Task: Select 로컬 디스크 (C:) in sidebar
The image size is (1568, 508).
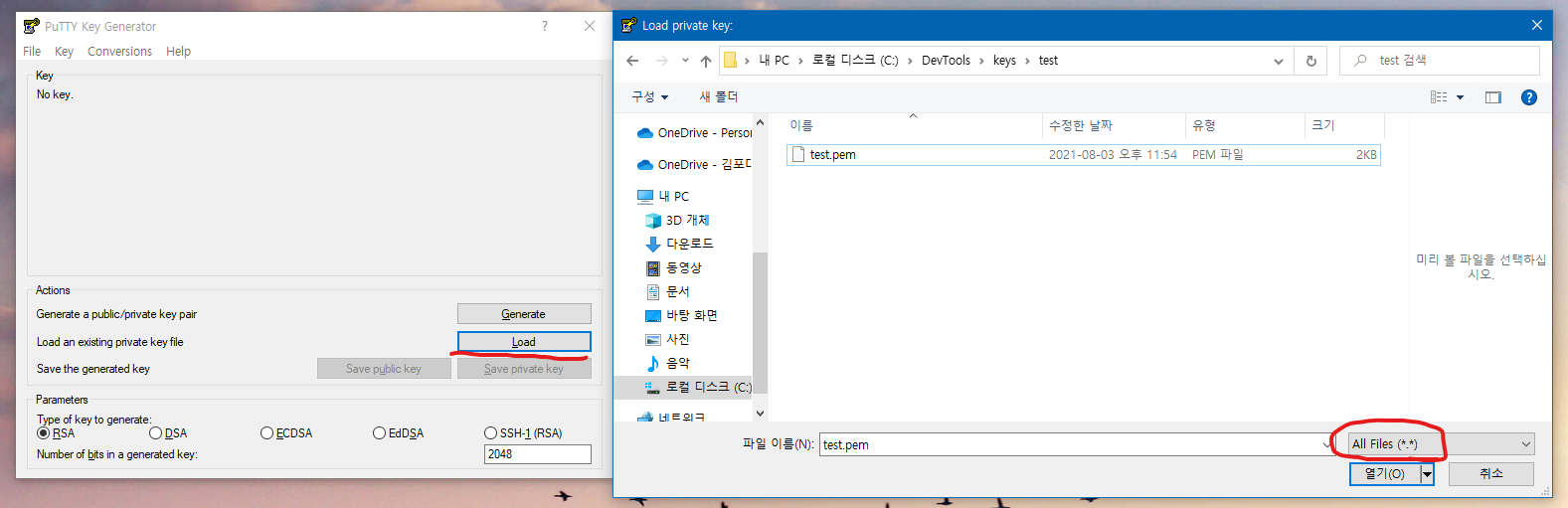Action: tap(698, 387)
